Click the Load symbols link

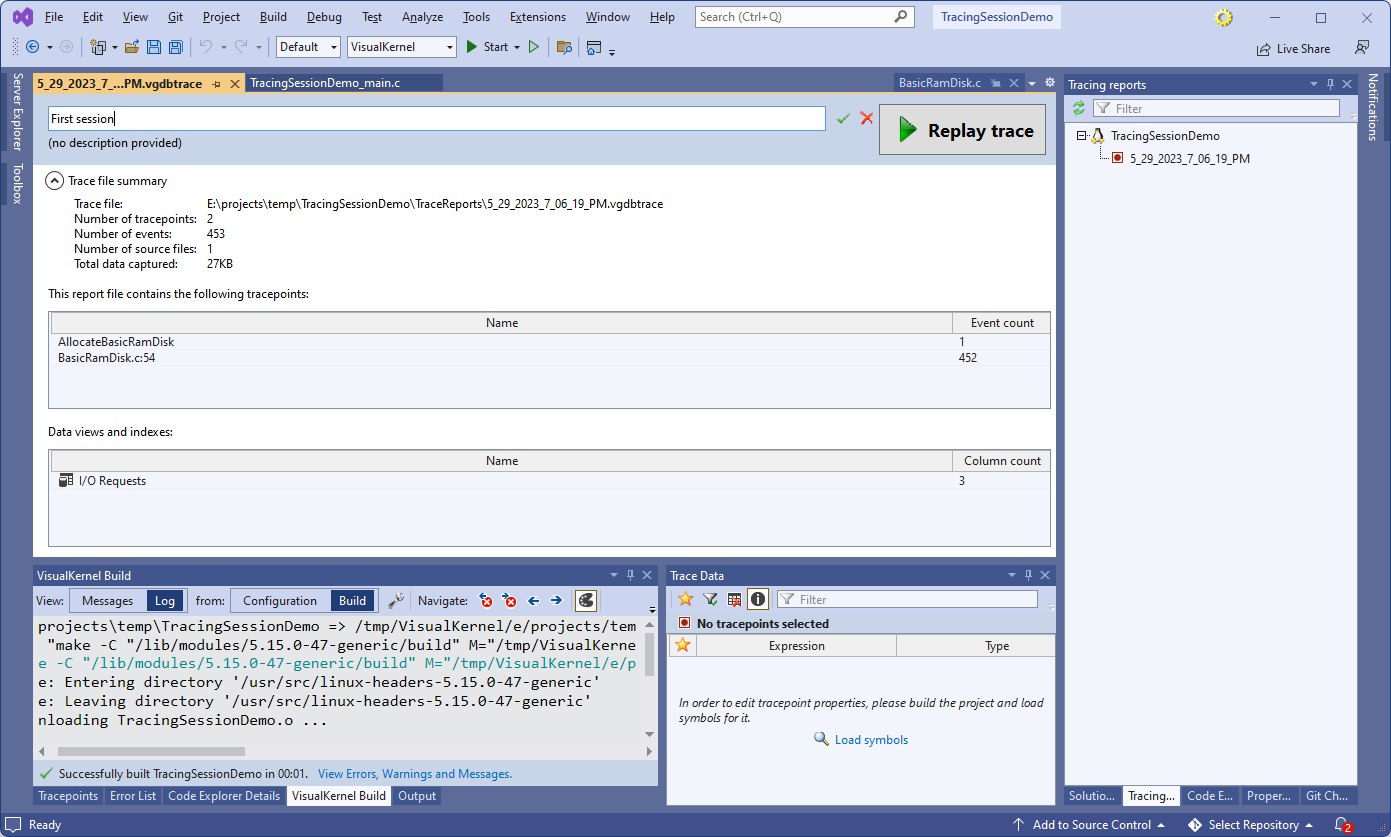(x=871, y=740)
